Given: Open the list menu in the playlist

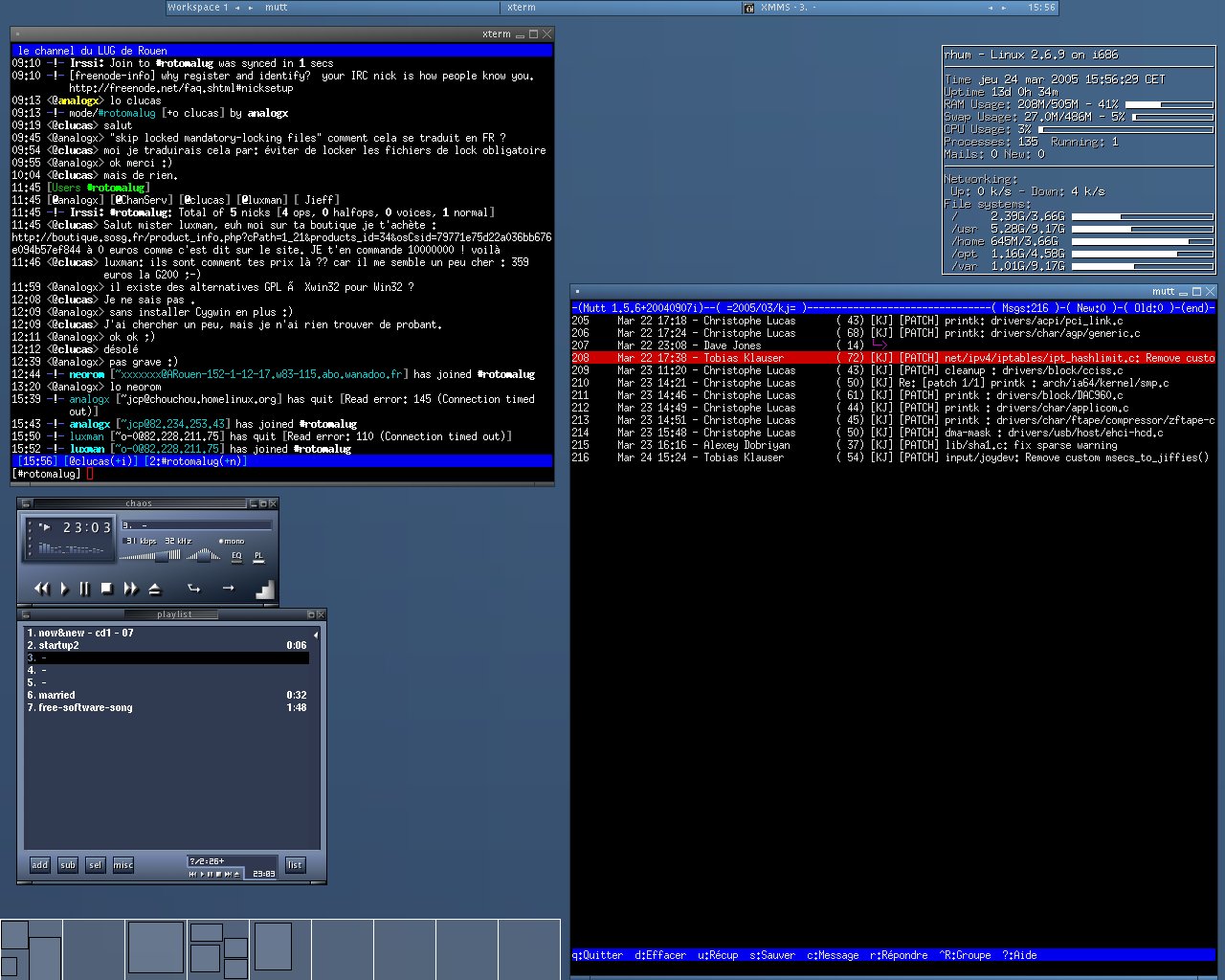Looking at the screenshot, I should [x=295, y=865].
